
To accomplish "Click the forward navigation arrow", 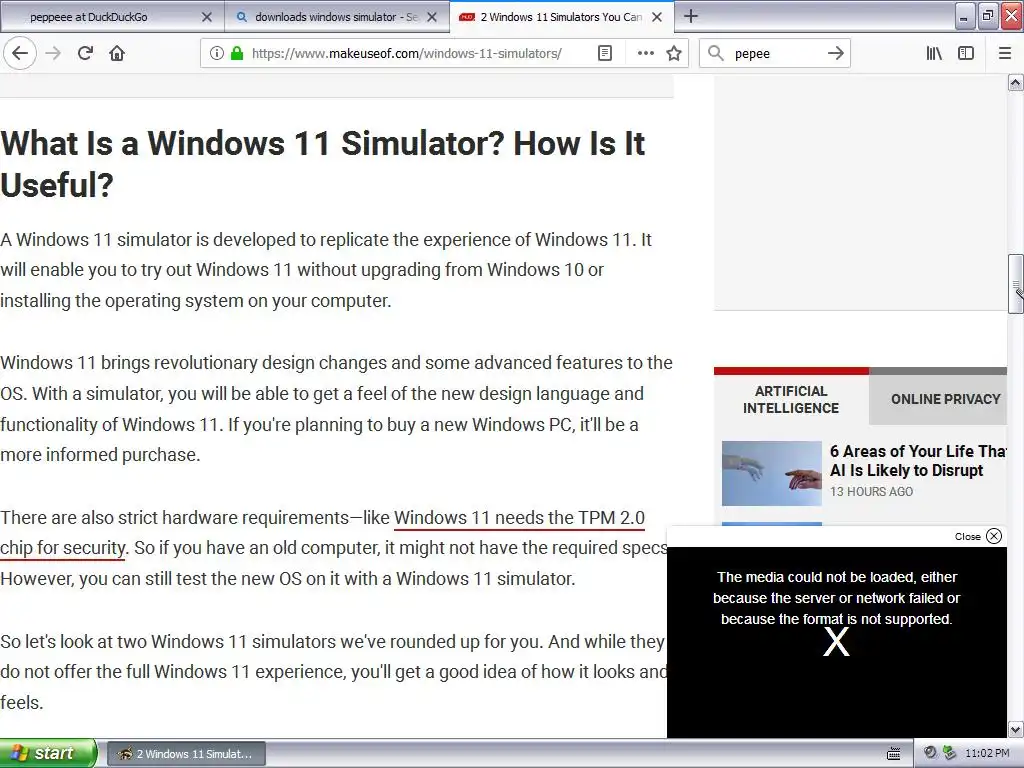I will point(53,54).
